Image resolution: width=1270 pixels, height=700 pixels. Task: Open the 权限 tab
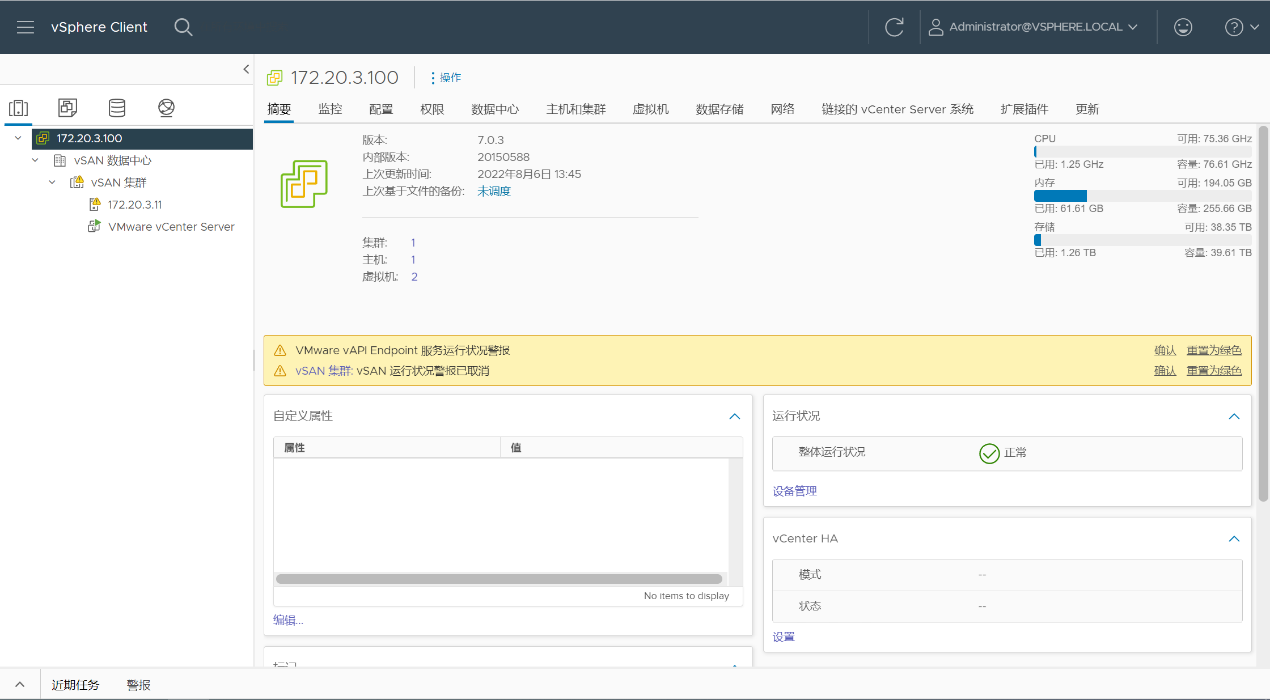(x=432, y=109)
